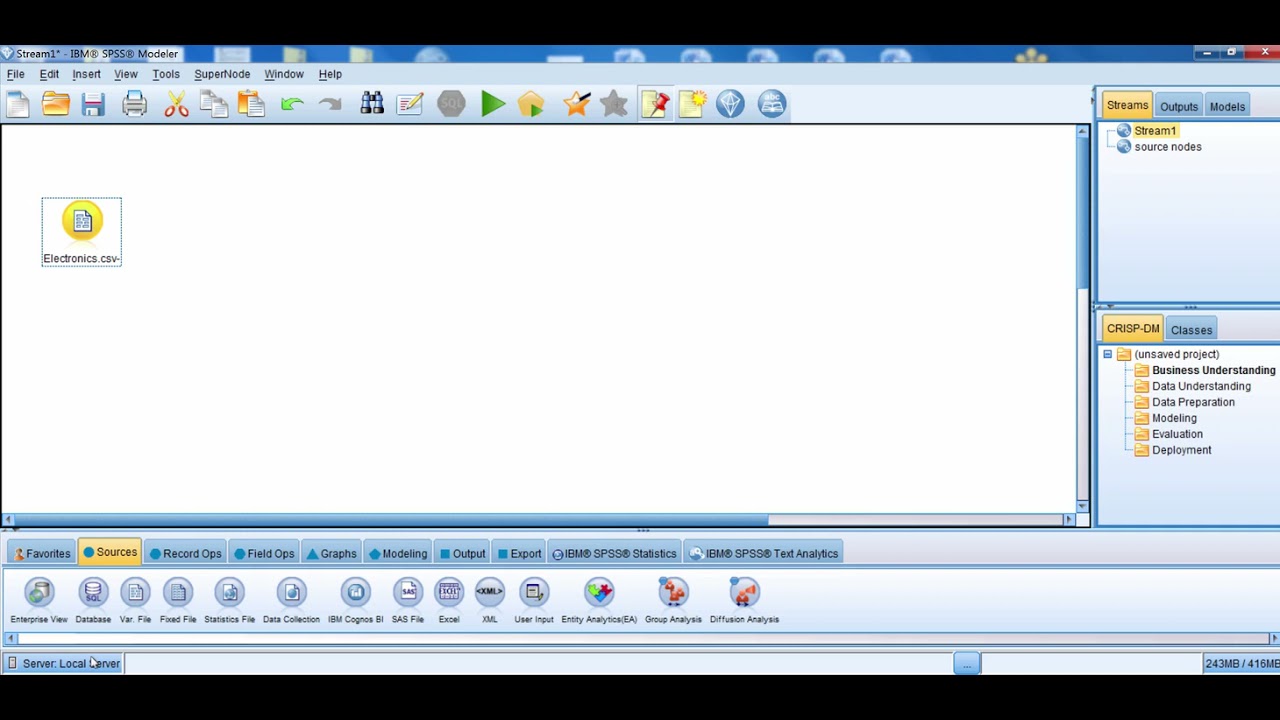Switch to the Outputs manager tab
This screenshot has height=720, width=1280.
(x=1179, y=106)
